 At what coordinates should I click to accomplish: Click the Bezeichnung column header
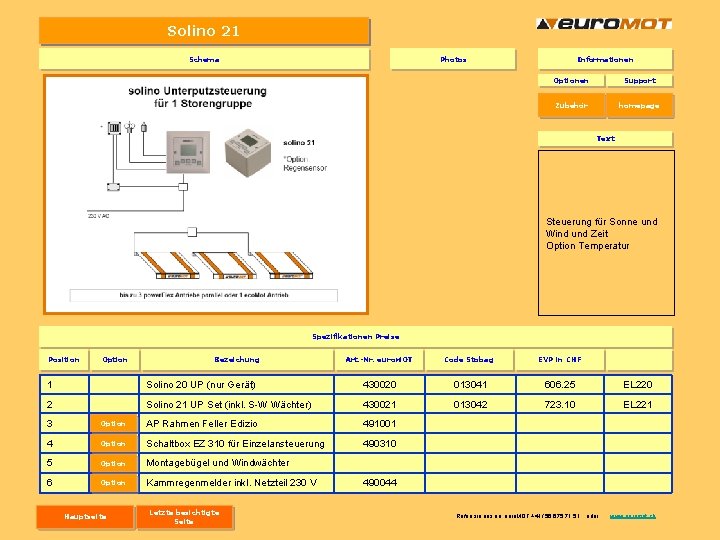237,360
